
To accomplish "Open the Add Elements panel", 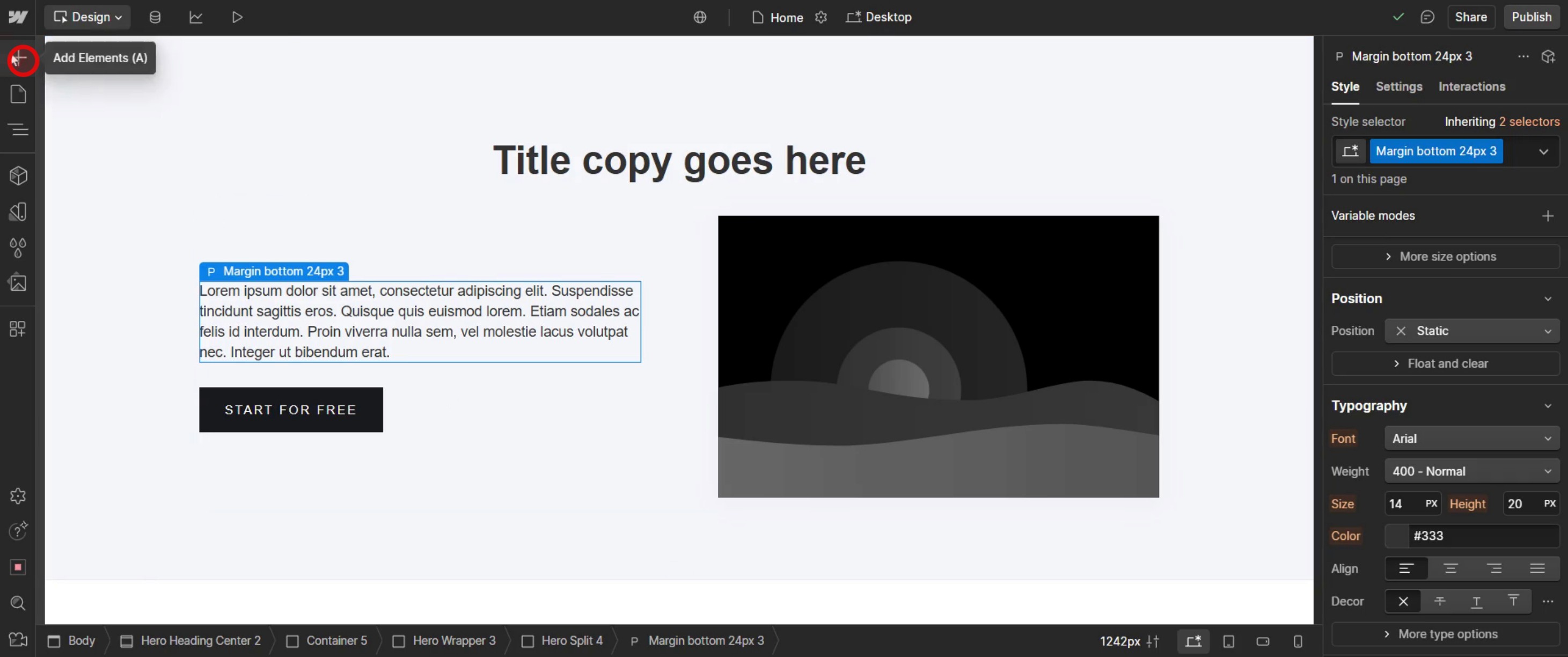I will [x=19, y=59].
